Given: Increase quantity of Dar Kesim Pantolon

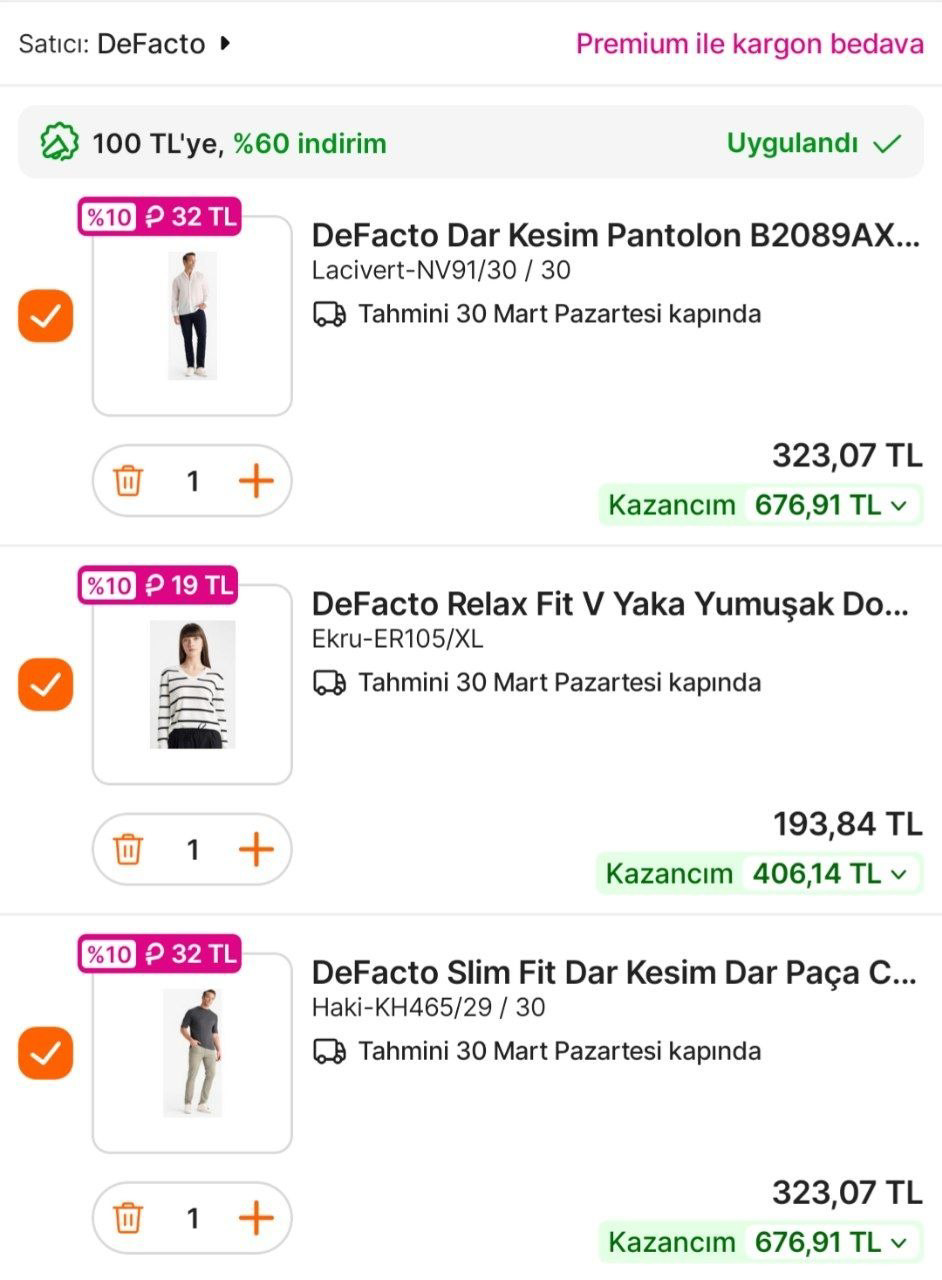Looking at the screenshot, I should pos(256,481).
